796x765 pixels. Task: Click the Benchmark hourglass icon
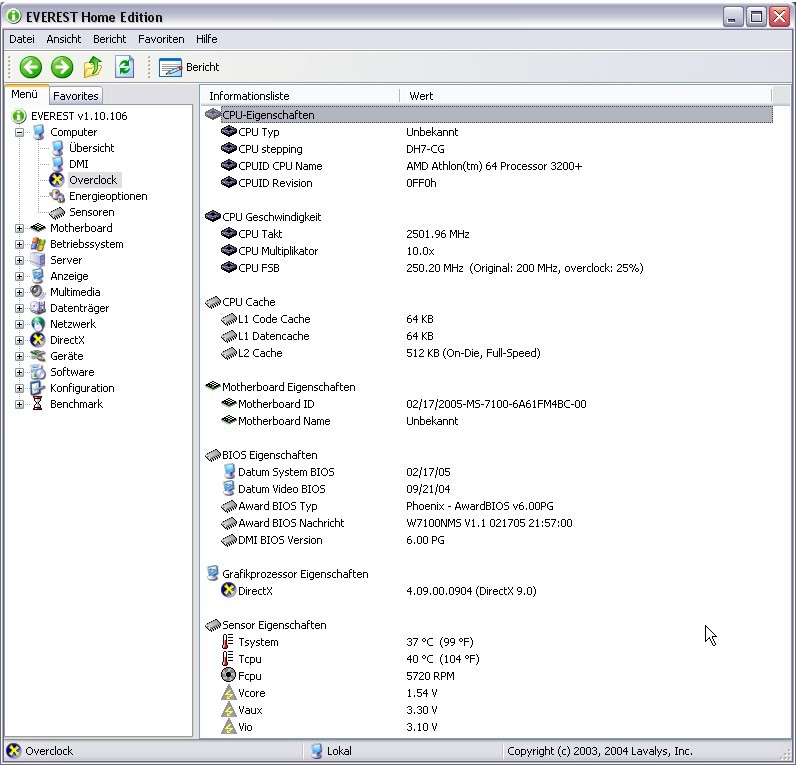[x=38, y=404]
